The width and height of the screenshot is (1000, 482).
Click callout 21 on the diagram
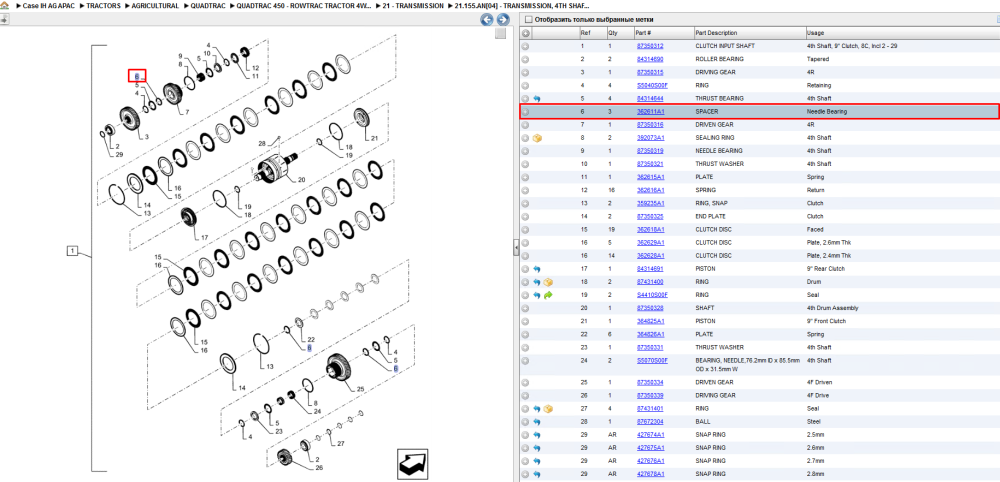[375, 138]
